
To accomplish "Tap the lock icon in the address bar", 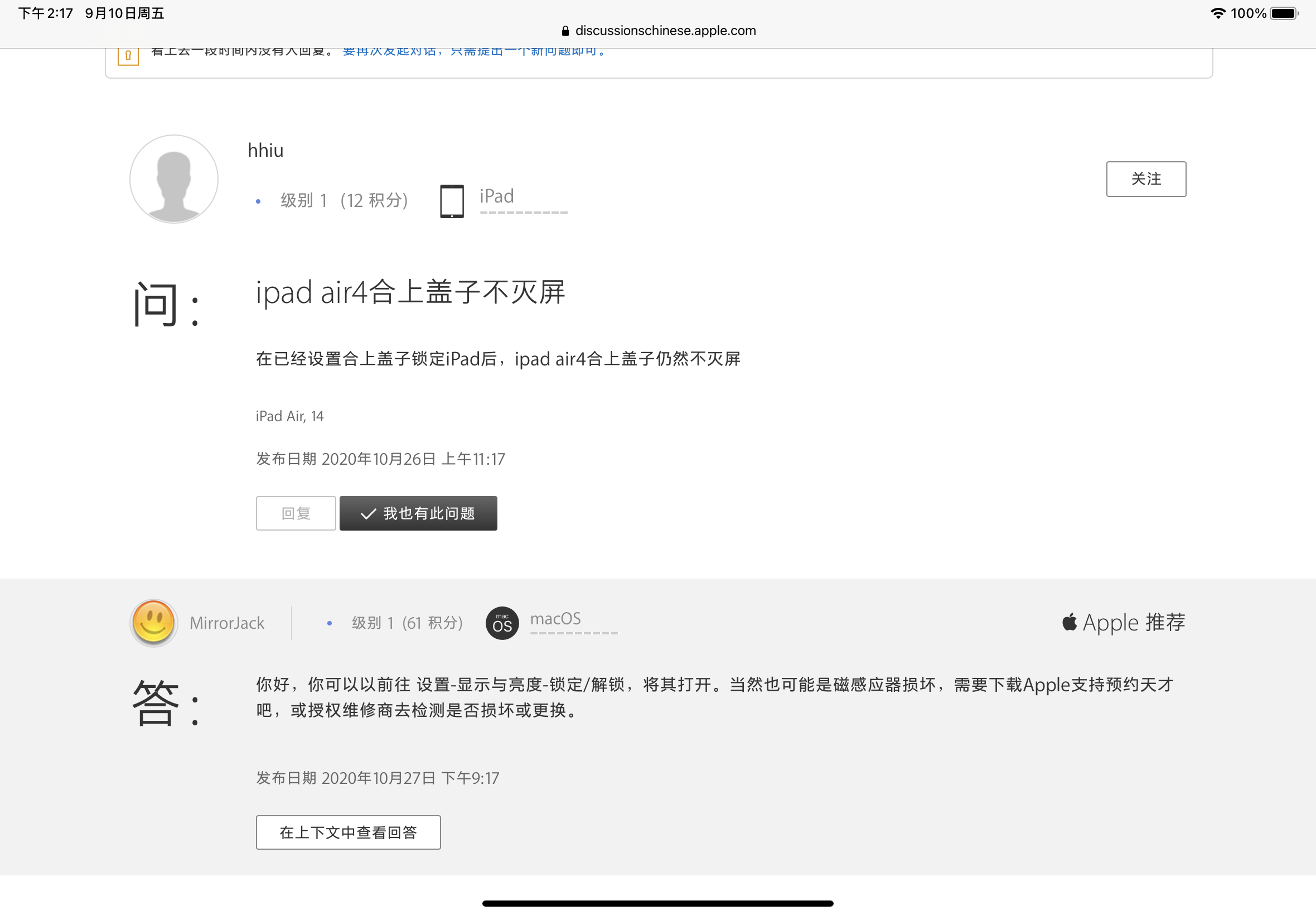I will pos(565,31).
